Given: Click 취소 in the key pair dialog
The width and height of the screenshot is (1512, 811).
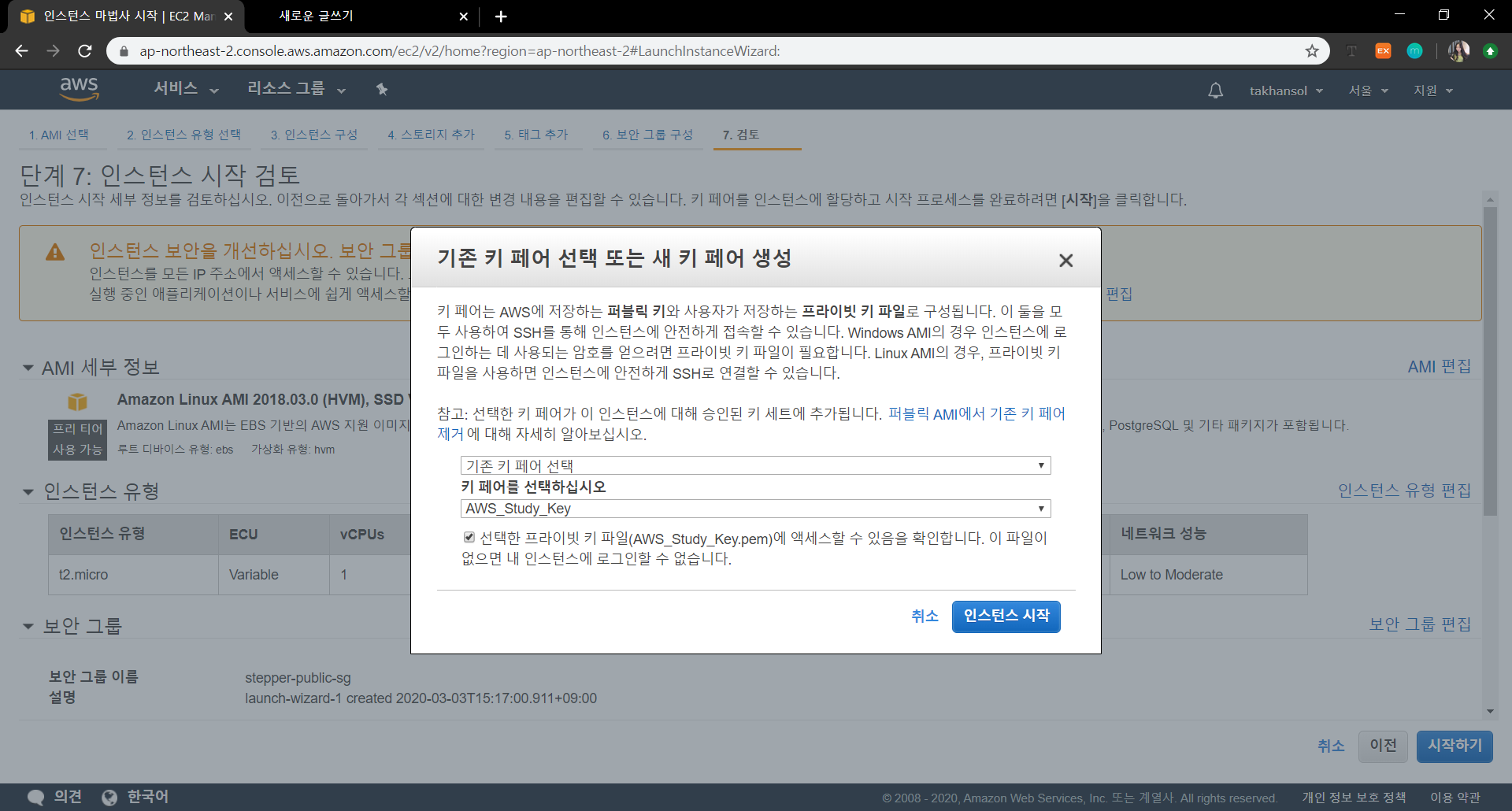Looking at the screenshot, I should point(925,617).
